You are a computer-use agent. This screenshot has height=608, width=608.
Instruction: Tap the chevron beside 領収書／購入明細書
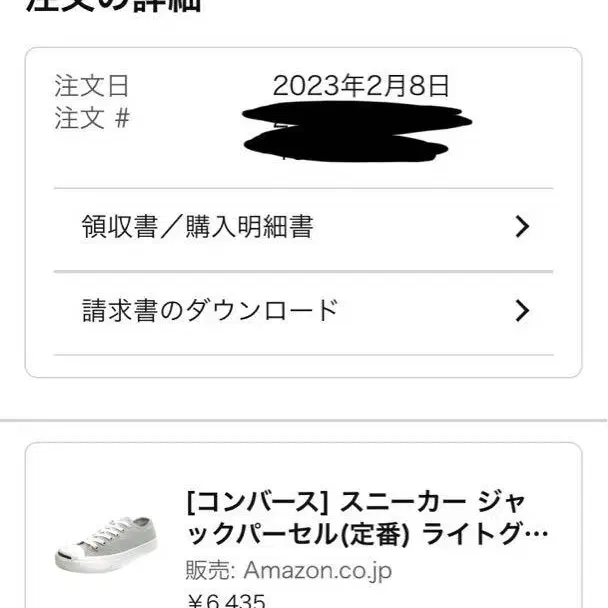pos(521,228)
